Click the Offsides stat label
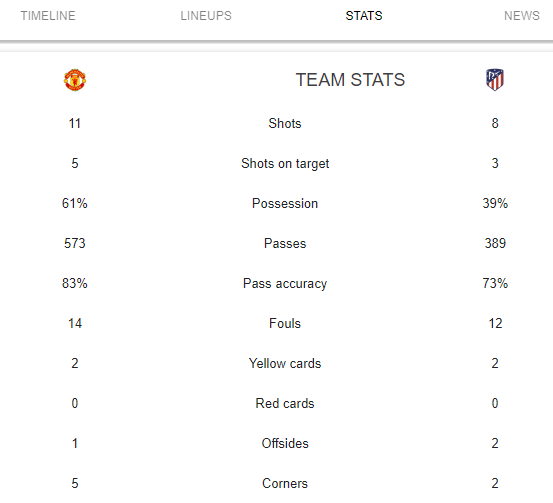This screenshot has width=553, height=503. click(285, 443)
